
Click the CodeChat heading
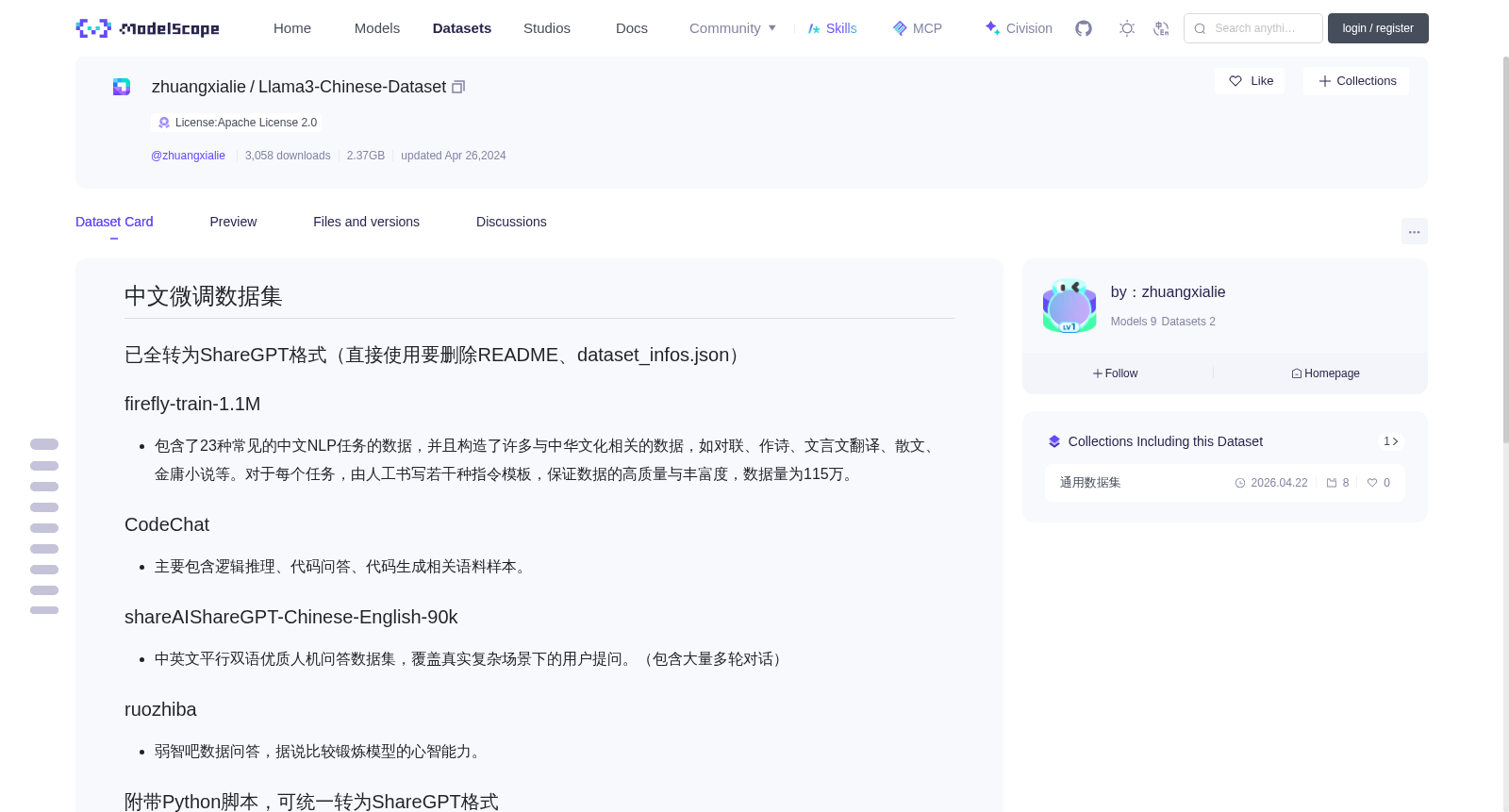coord(167,524)
